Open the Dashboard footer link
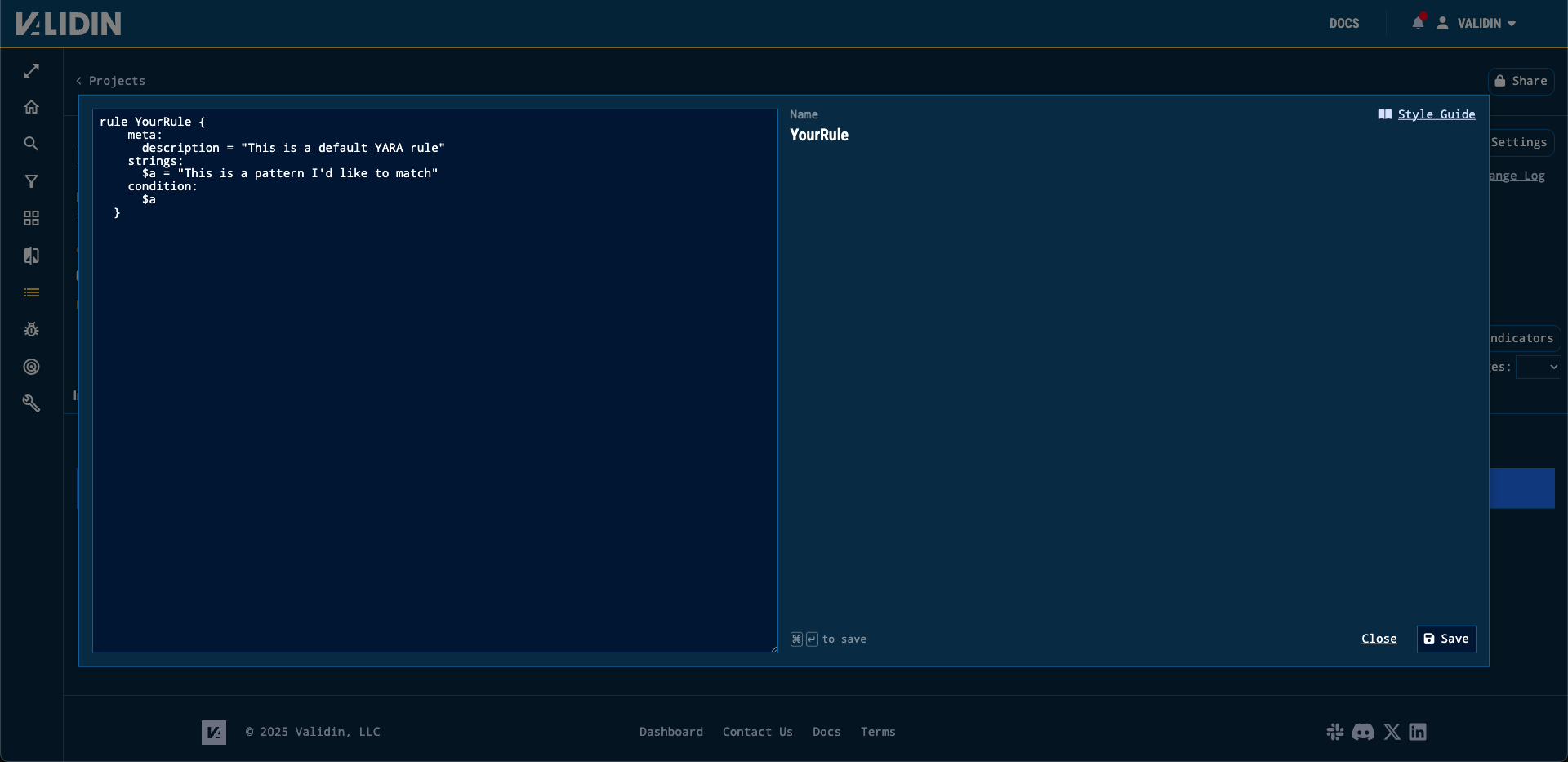The width and height of the screenshot is (1568, 762). tap(670, 732)
